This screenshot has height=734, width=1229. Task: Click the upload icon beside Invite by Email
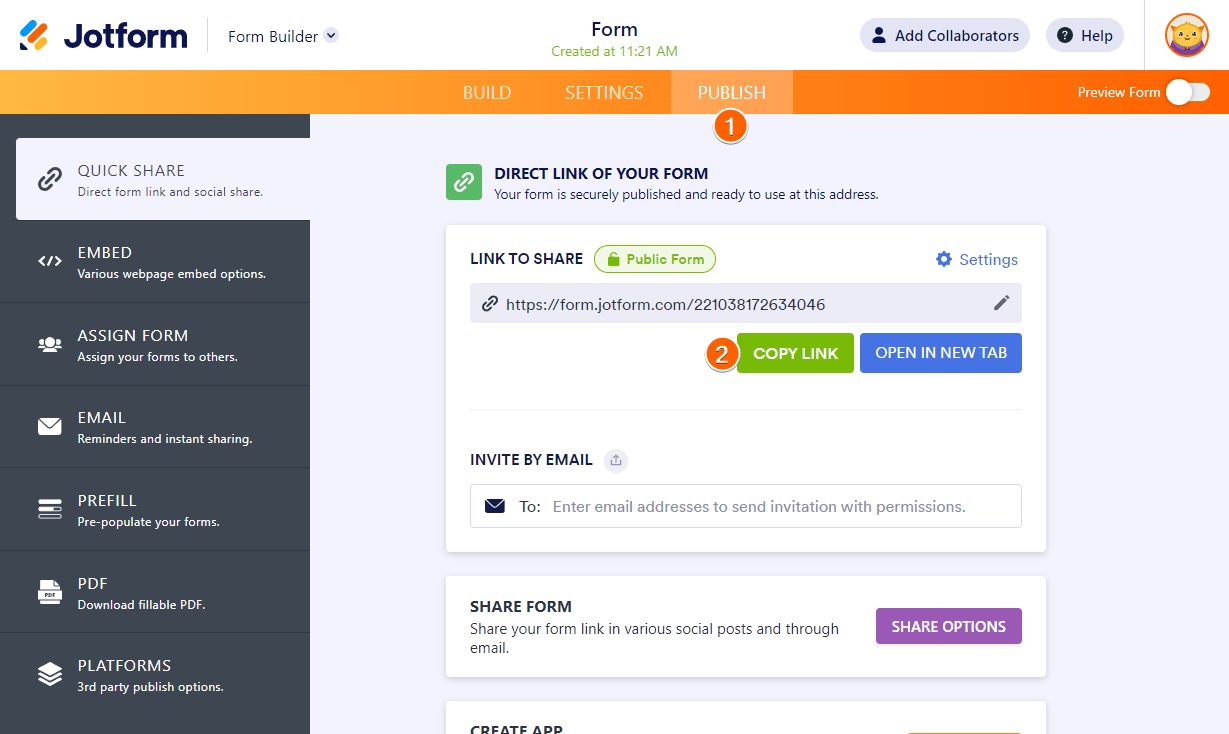coord(616,460)
